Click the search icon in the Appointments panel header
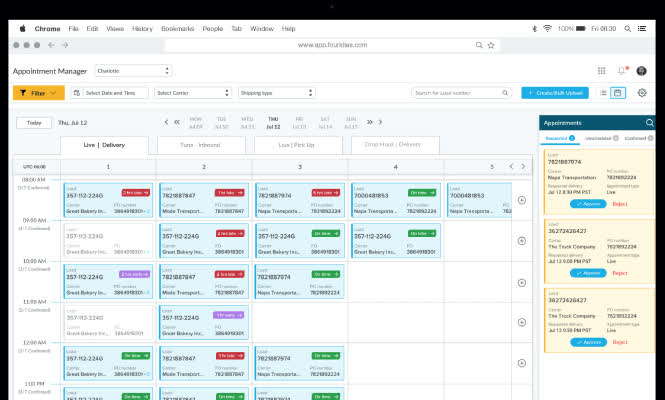This screenshot has height=400, width=665. click(x=649, y=123)
